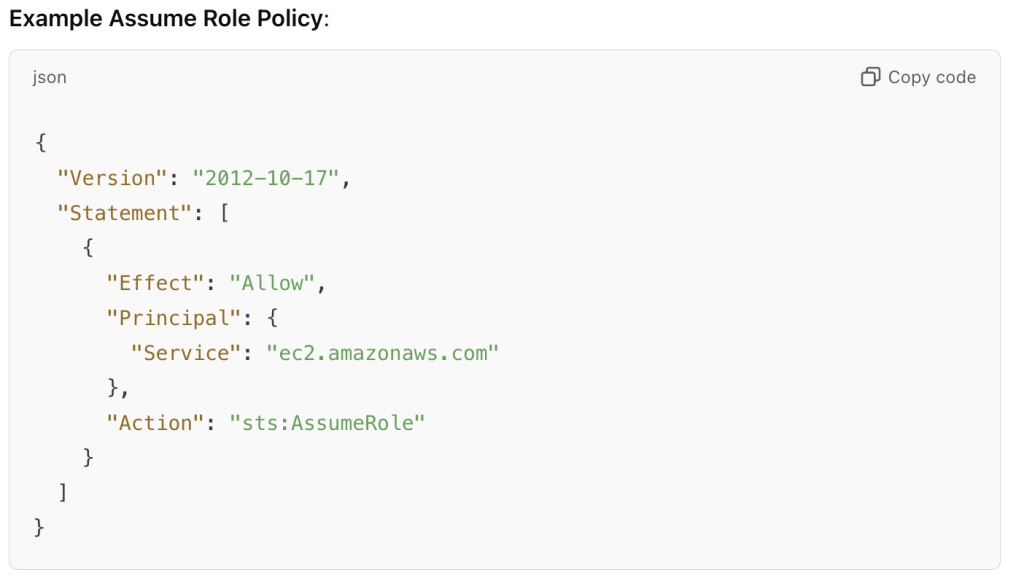The height and width of the screenshot is (586, 1024).
Task: Click the "json" language label
Action: pos(50,77)
